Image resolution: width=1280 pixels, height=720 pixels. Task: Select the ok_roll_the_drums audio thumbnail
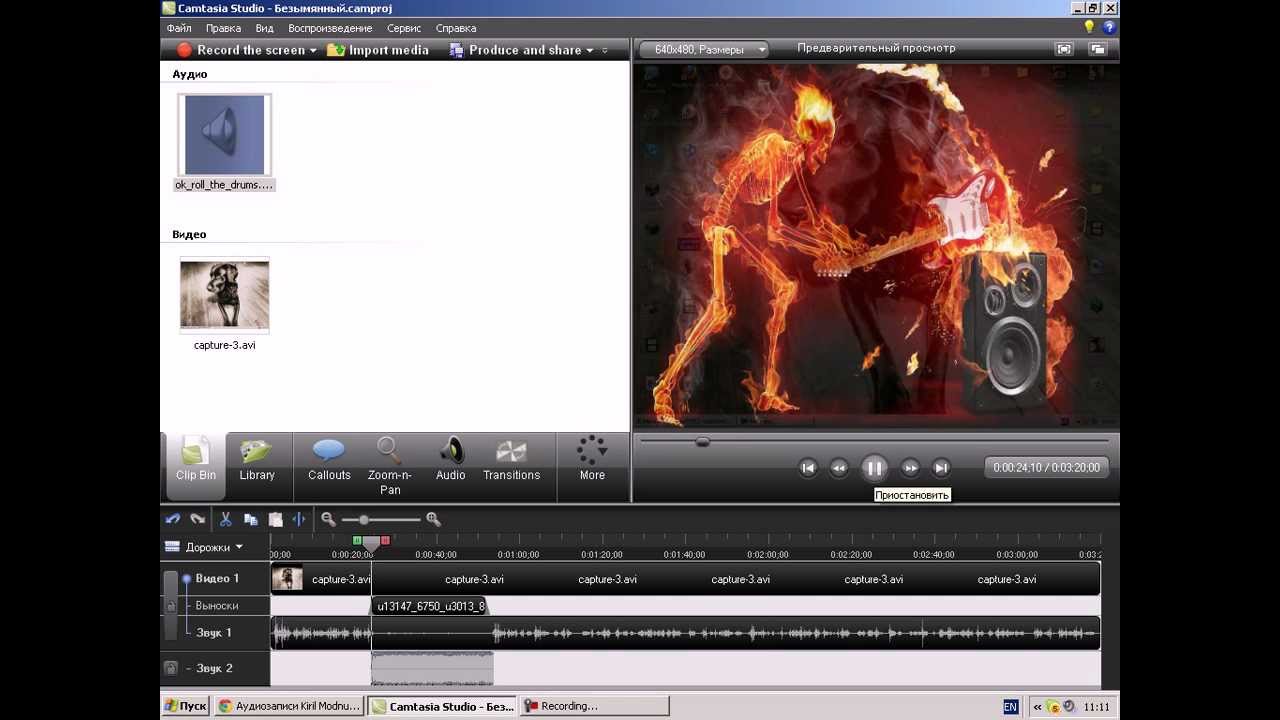pos(224,134)
